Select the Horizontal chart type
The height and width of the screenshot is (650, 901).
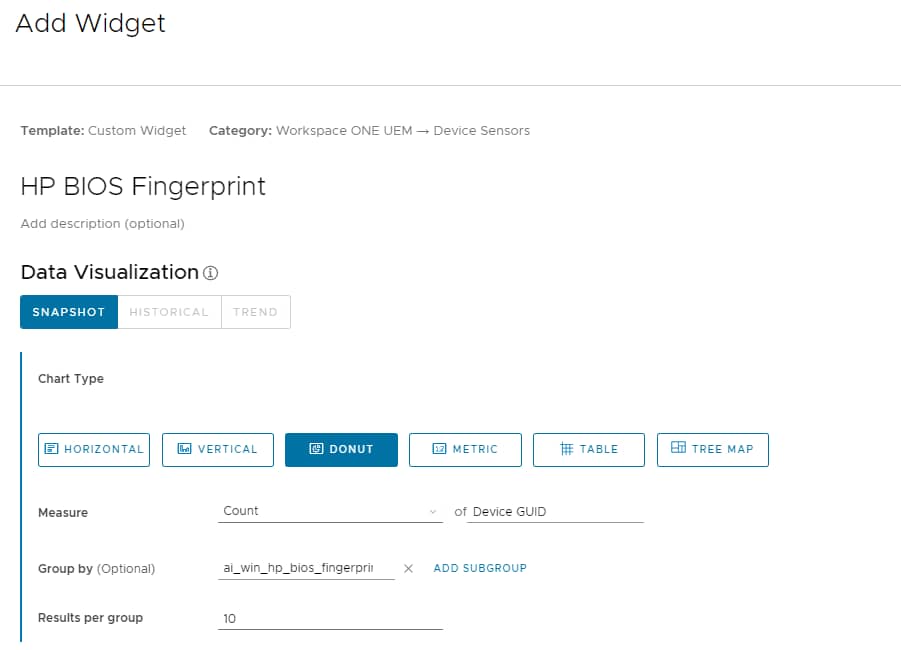point(94,449)
